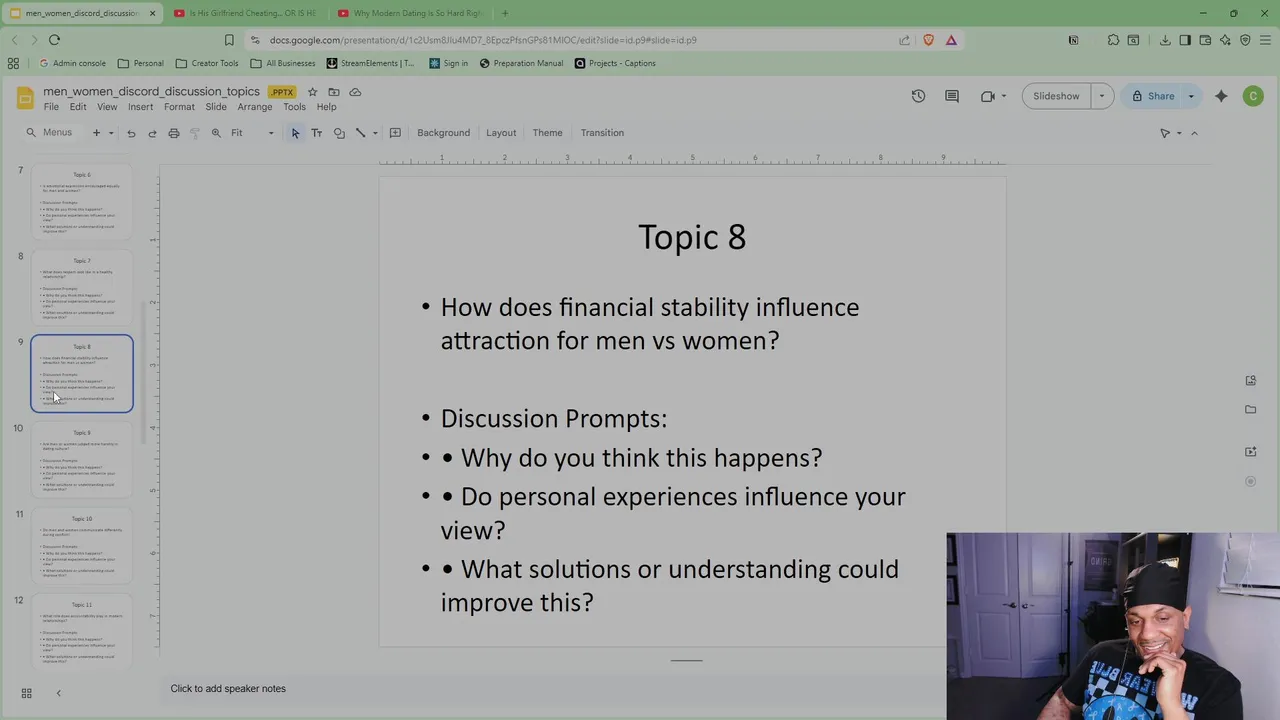Click the Topic 8 slide title text

coord(692,237)
